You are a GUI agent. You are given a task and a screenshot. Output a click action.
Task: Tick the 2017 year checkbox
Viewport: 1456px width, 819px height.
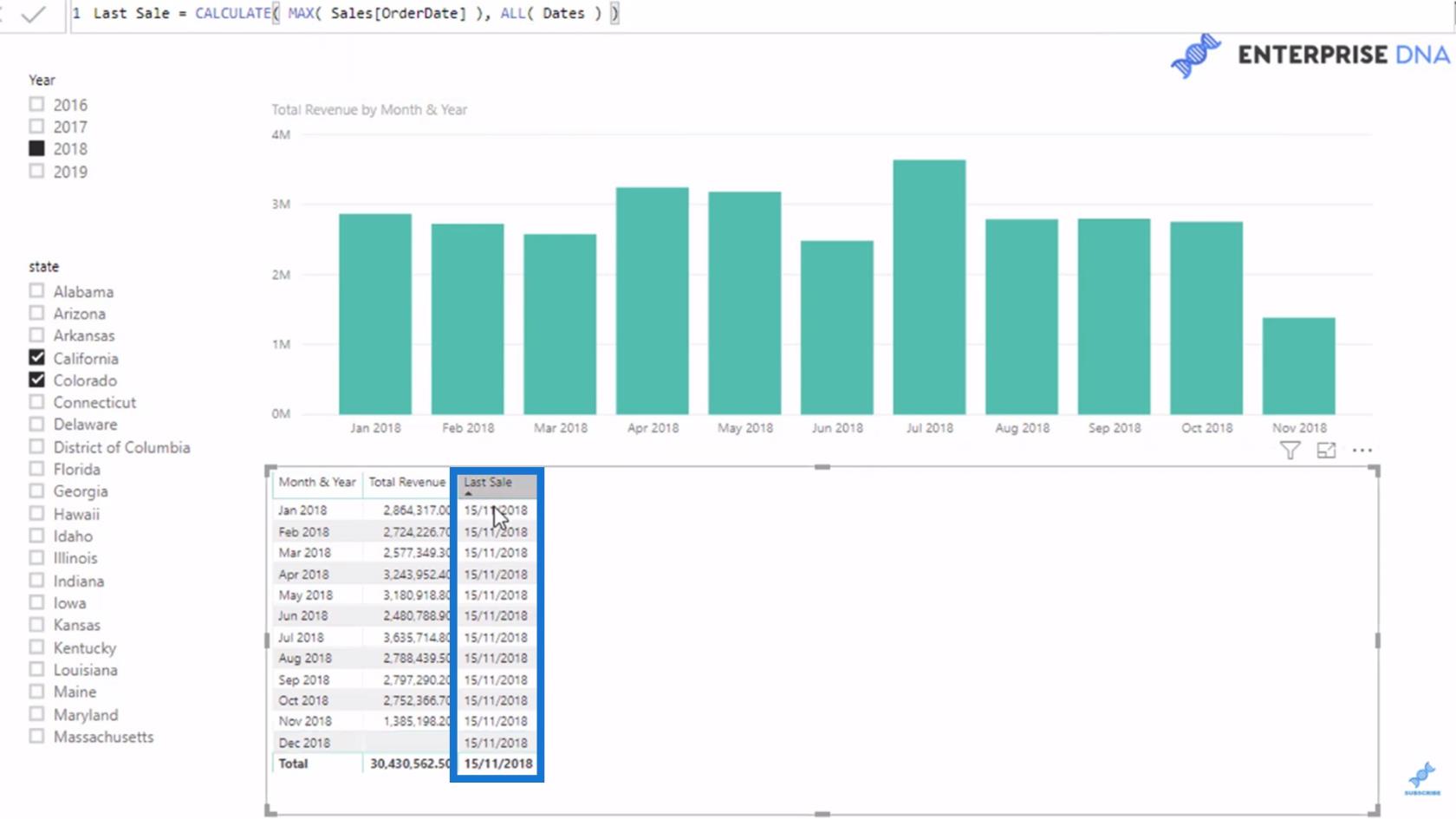click(36, 127)
